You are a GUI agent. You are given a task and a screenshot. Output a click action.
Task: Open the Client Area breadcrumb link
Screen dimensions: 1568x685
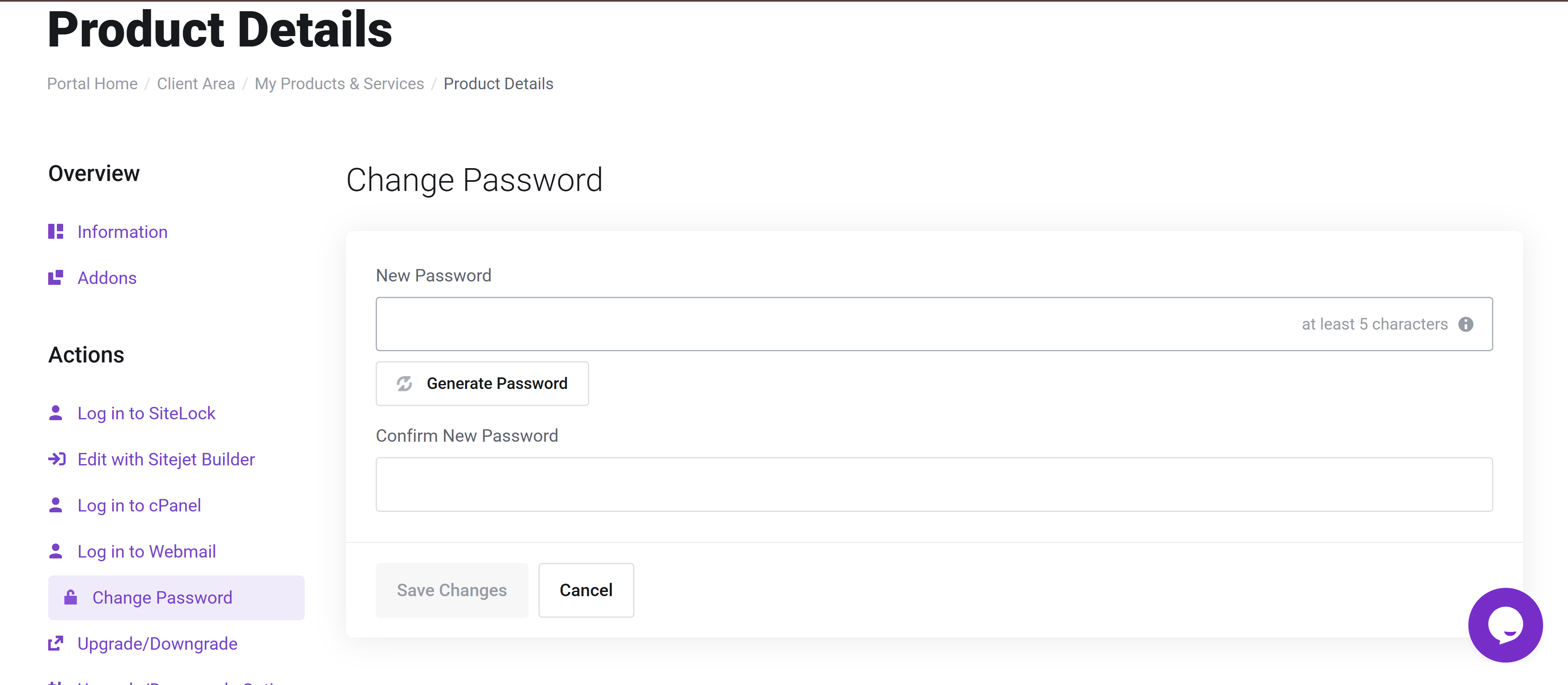coord(196,84)
